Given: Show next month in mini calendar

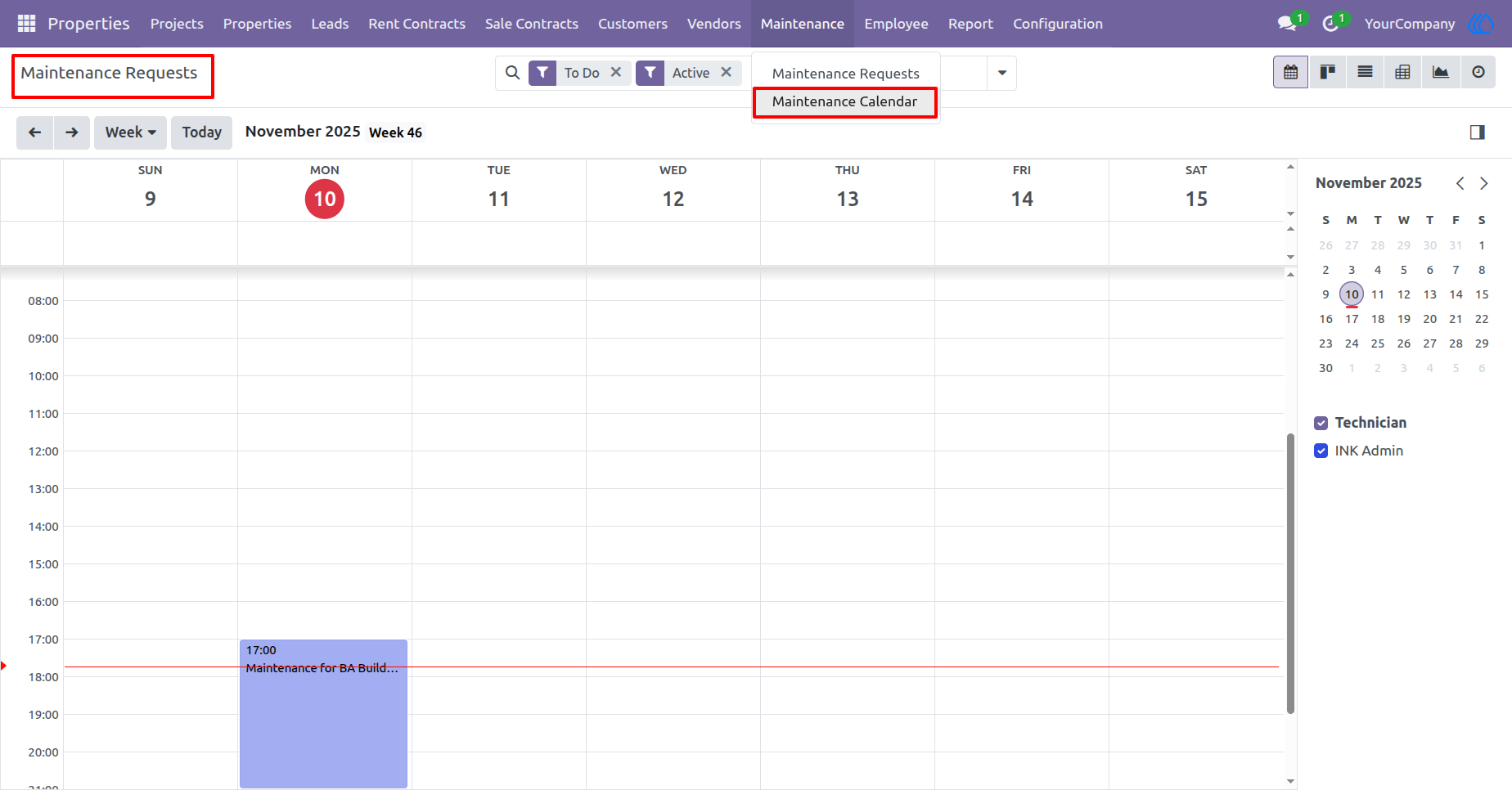Looking at the screenshot, I should [x=1483, y=183].
